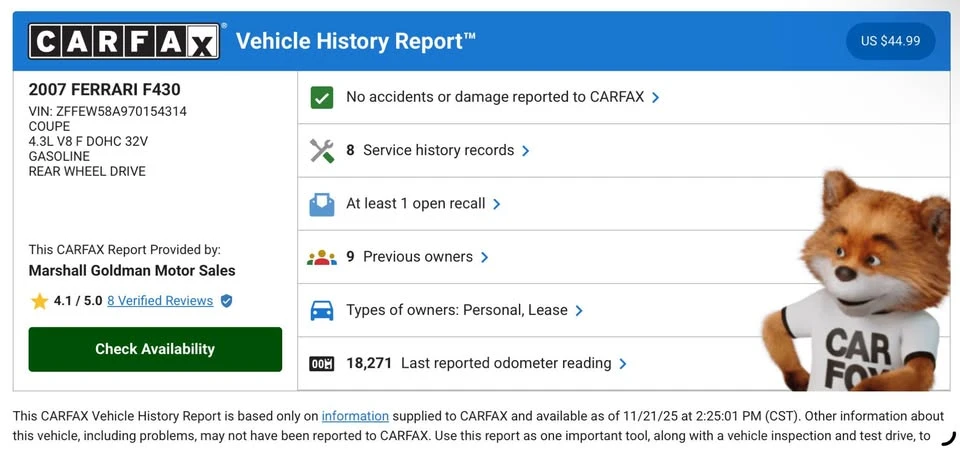Click the previous owners people icon

pos(321,257)
